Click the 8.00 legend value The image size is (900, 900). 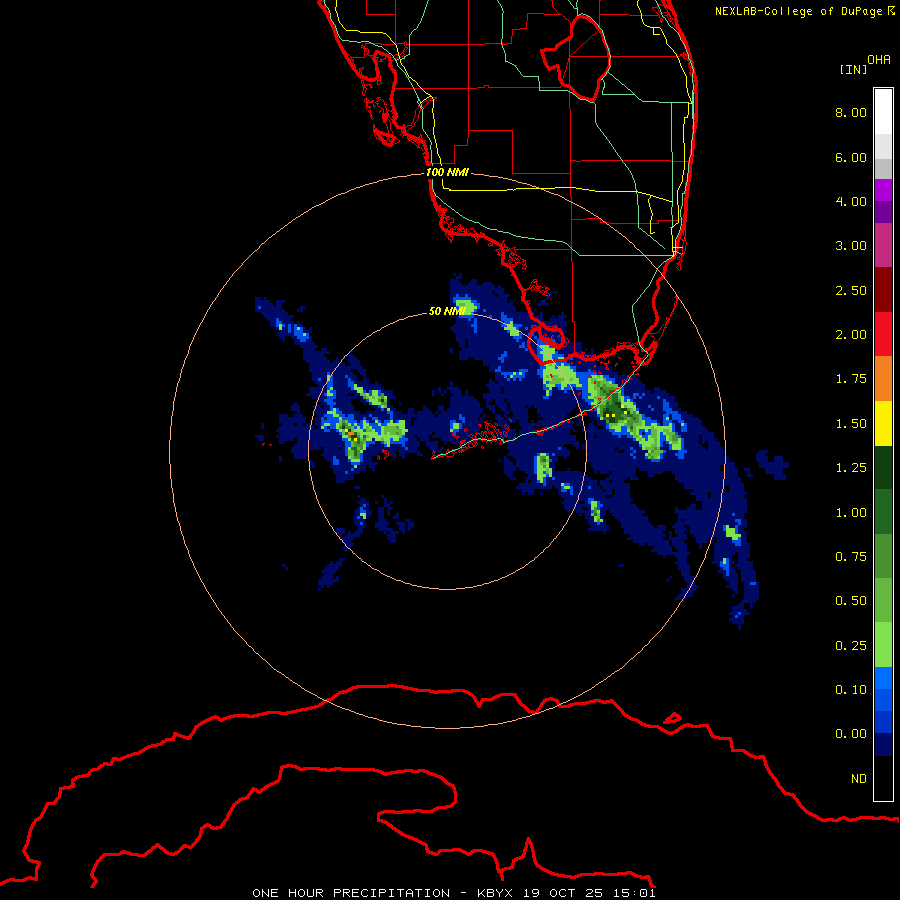click(x=851, y=112)
